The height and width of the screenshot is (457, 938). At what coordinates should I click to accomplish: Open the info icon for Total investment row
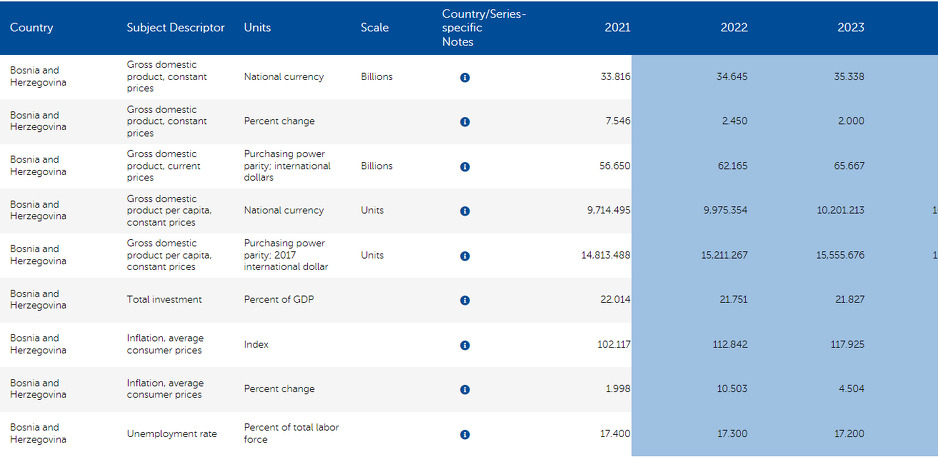point(465,300)
